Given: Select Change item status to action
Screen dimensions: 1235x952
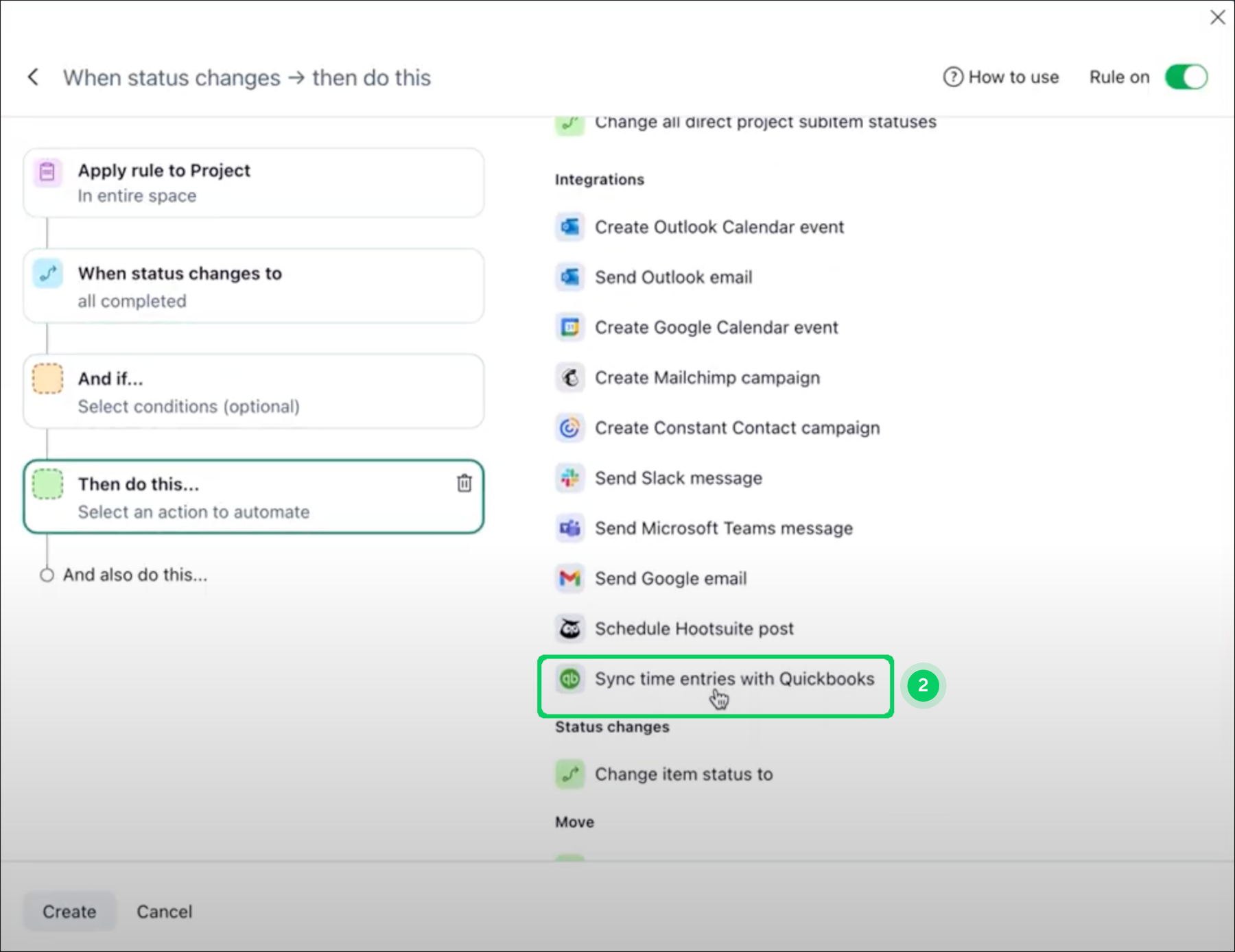Looking at the screenshot, I should 683,774.
